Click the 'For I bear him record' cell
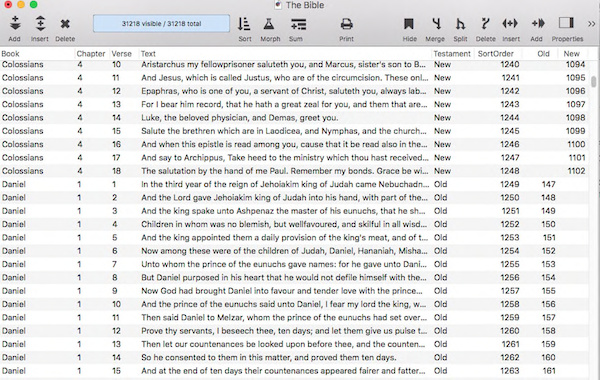Viewport: 600px width, 380px height. click(x=285, y=104)
